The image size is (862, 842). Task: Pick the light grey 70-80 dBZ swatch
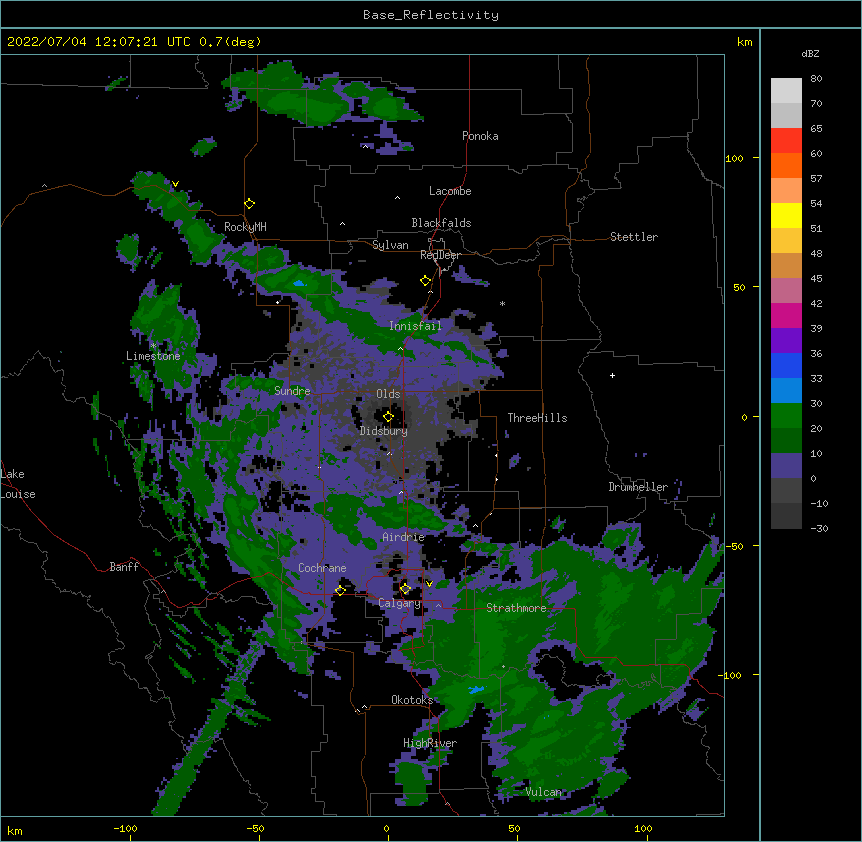pyautogui.click(x=786, y=91)
